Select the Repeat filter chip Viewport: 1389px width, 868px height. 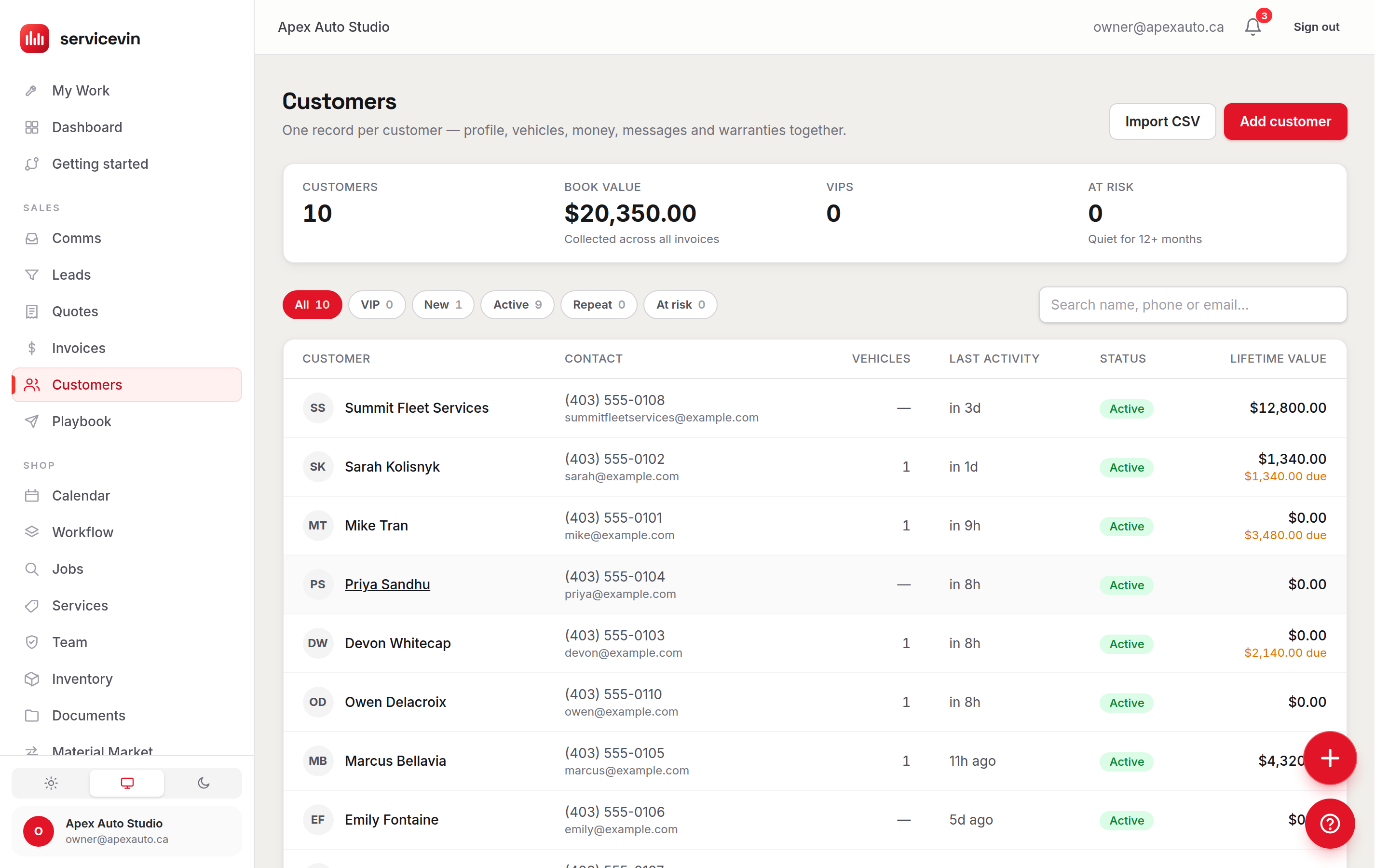tap(599, 305)
